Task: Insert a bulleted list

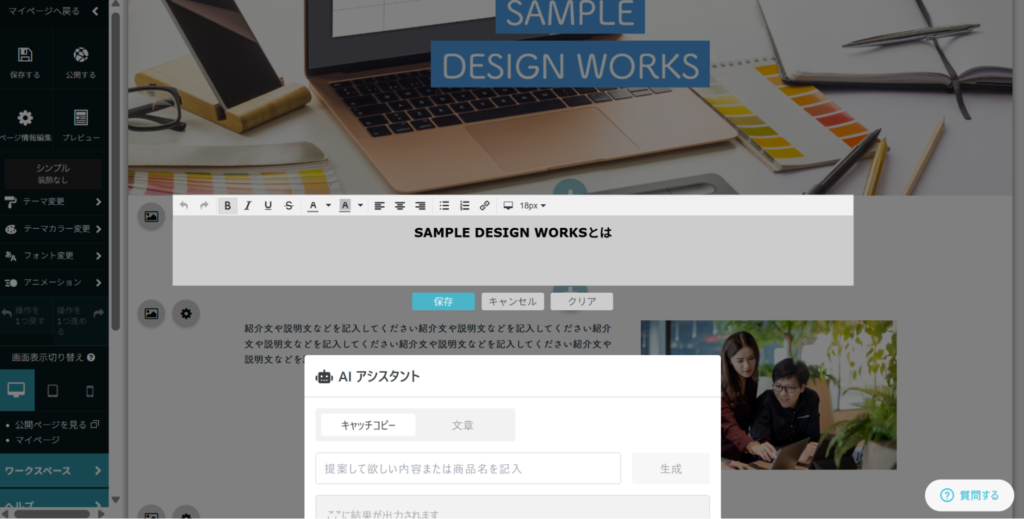Action: coord(444,206)
